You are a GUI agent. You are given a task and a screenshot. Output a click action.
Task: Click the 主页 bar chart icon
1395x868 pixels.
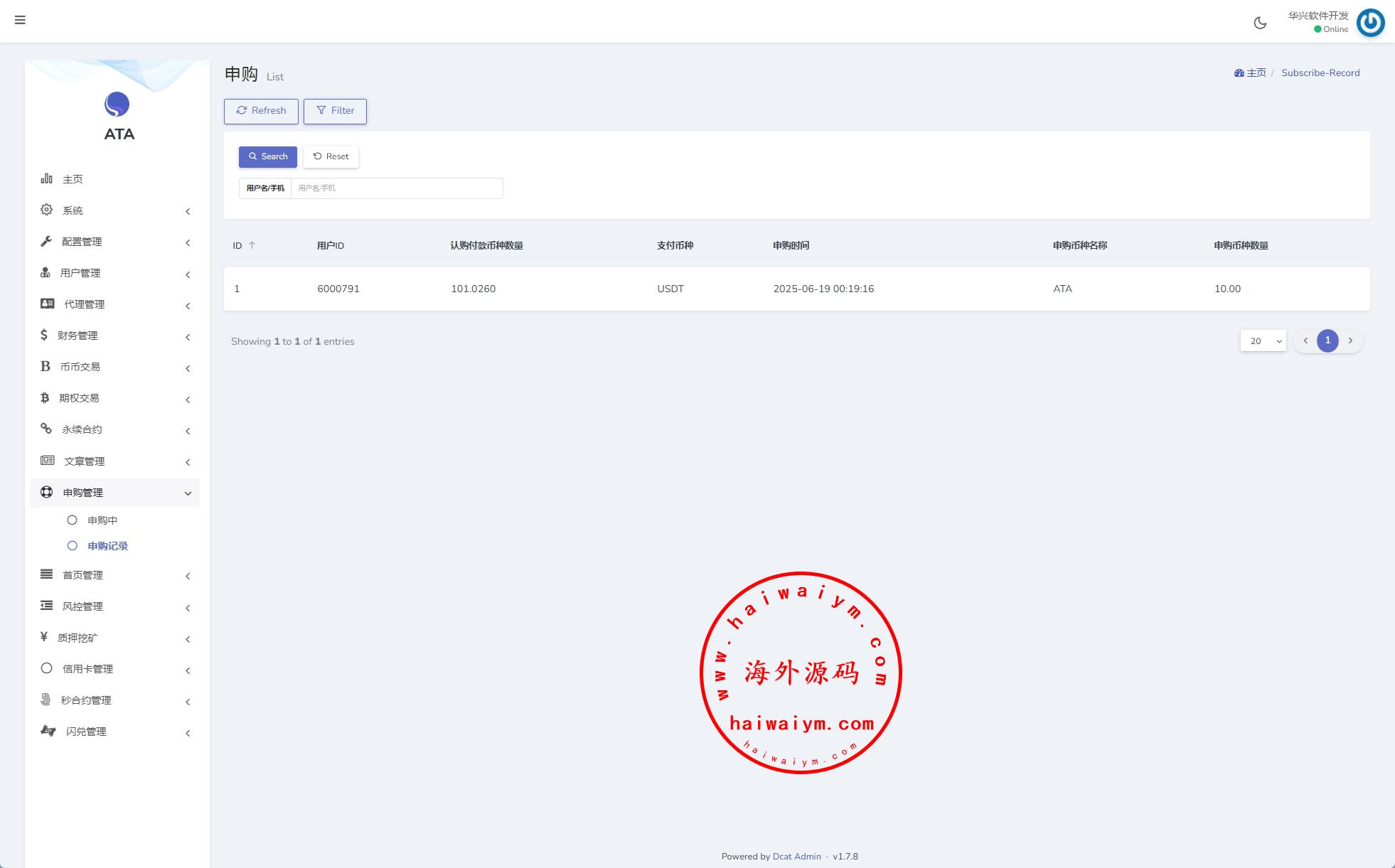(46, 178)
